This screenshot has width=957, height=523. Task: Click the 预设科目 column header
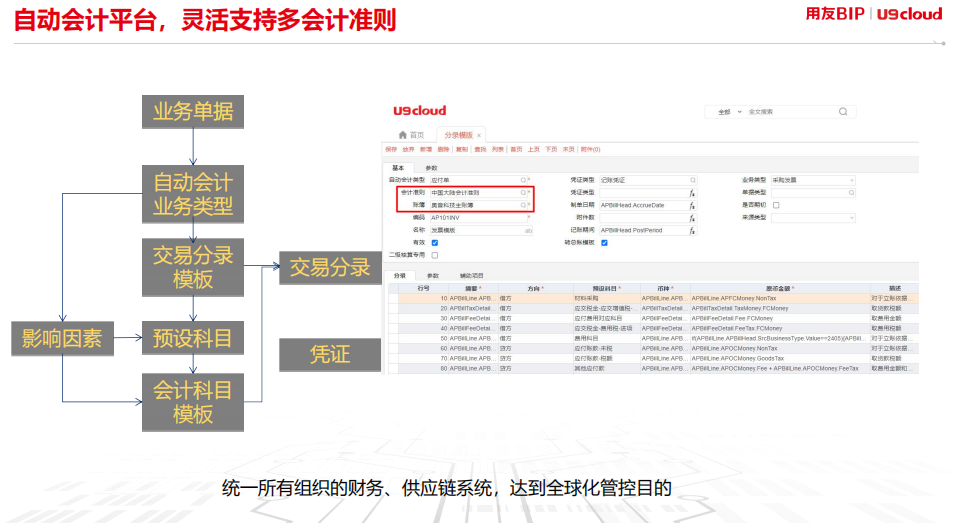[607, 288]
